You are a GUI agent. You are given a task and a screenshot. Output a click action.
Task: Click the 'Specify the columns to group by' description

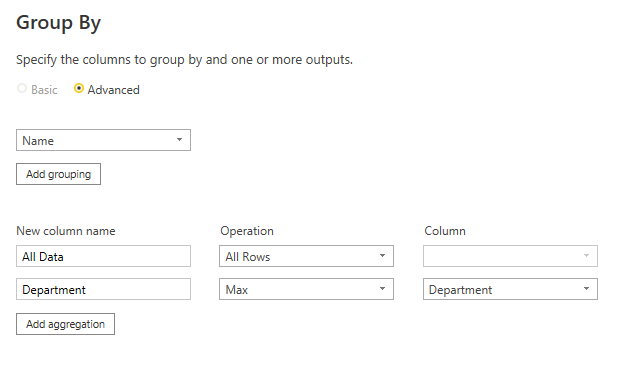click(x=184, y=60)
